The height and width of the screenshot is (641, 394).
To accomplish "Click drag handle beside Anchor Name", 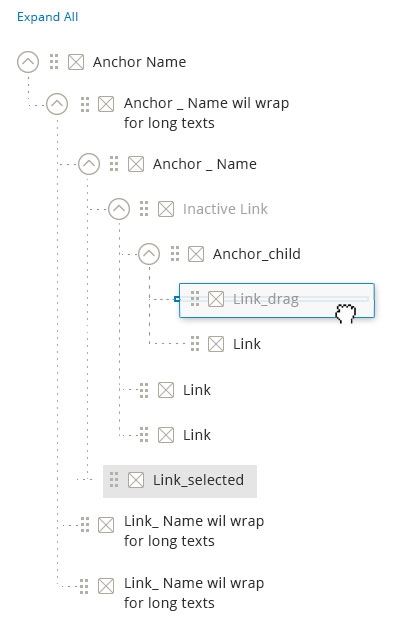I will [x=54, y=62].
